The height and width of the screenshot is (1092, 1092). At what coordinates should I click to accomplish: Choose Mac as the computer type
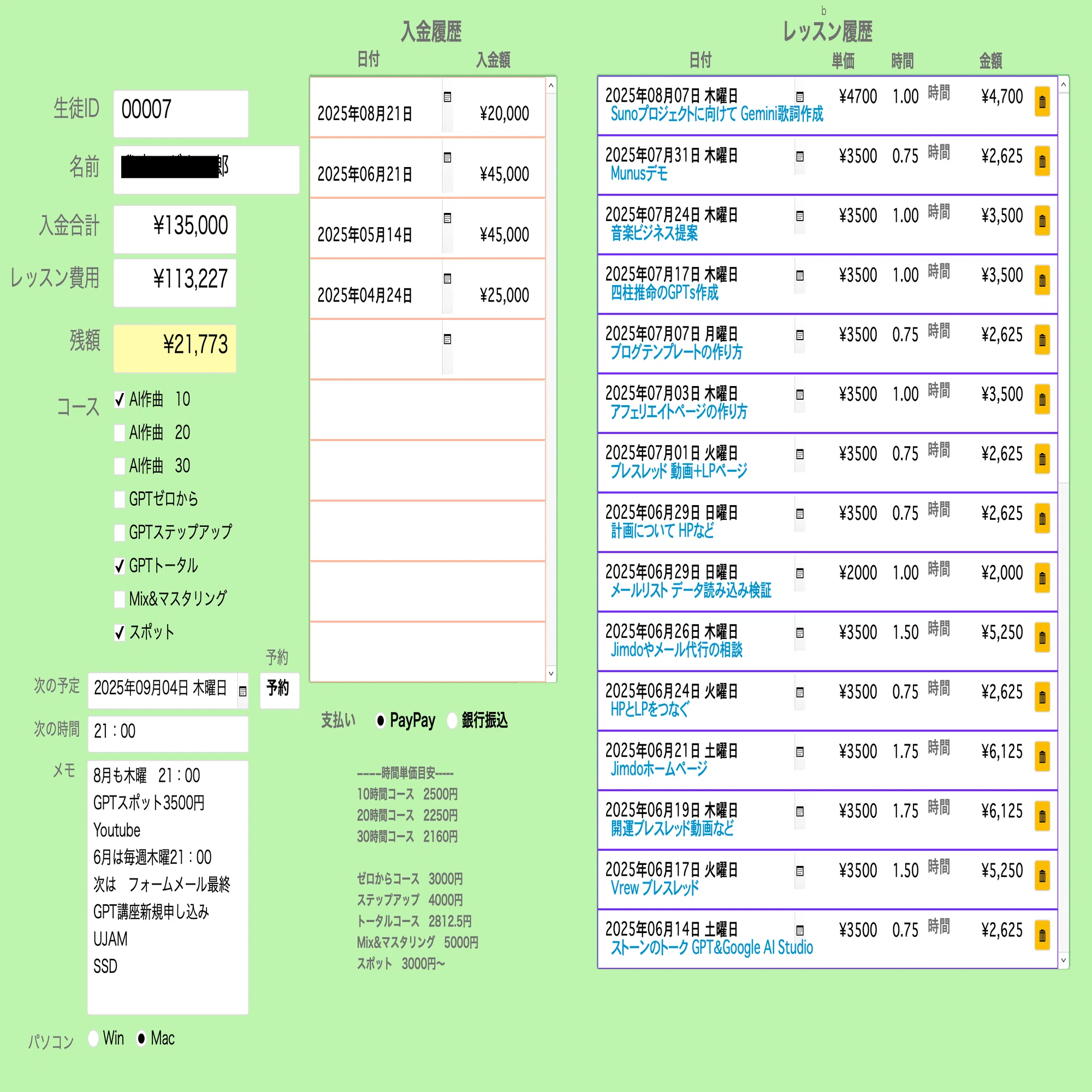pos(141,1038)
